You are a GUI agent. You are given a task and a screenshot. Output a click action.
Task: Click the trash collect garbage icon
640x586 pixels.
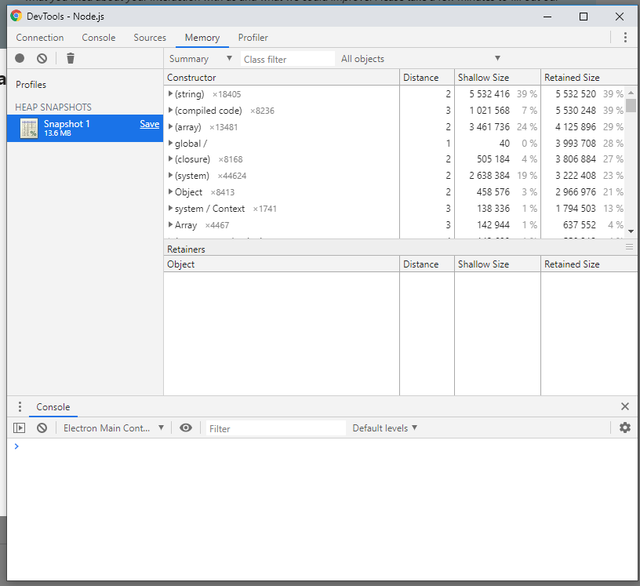click(70, 59)
